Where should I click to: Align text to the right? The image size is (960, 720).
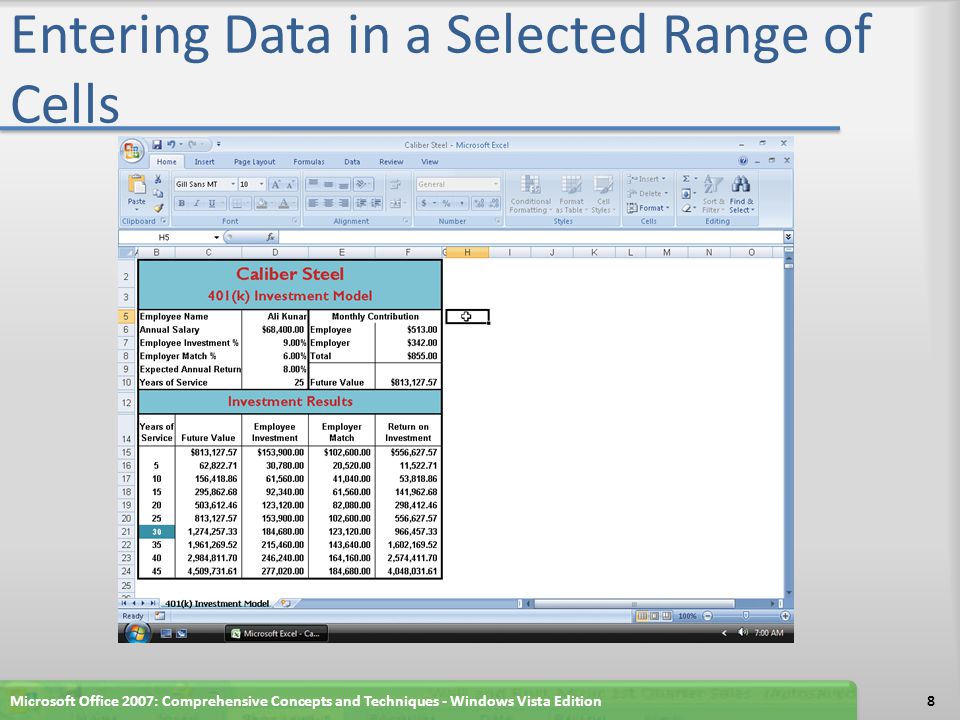343,203
